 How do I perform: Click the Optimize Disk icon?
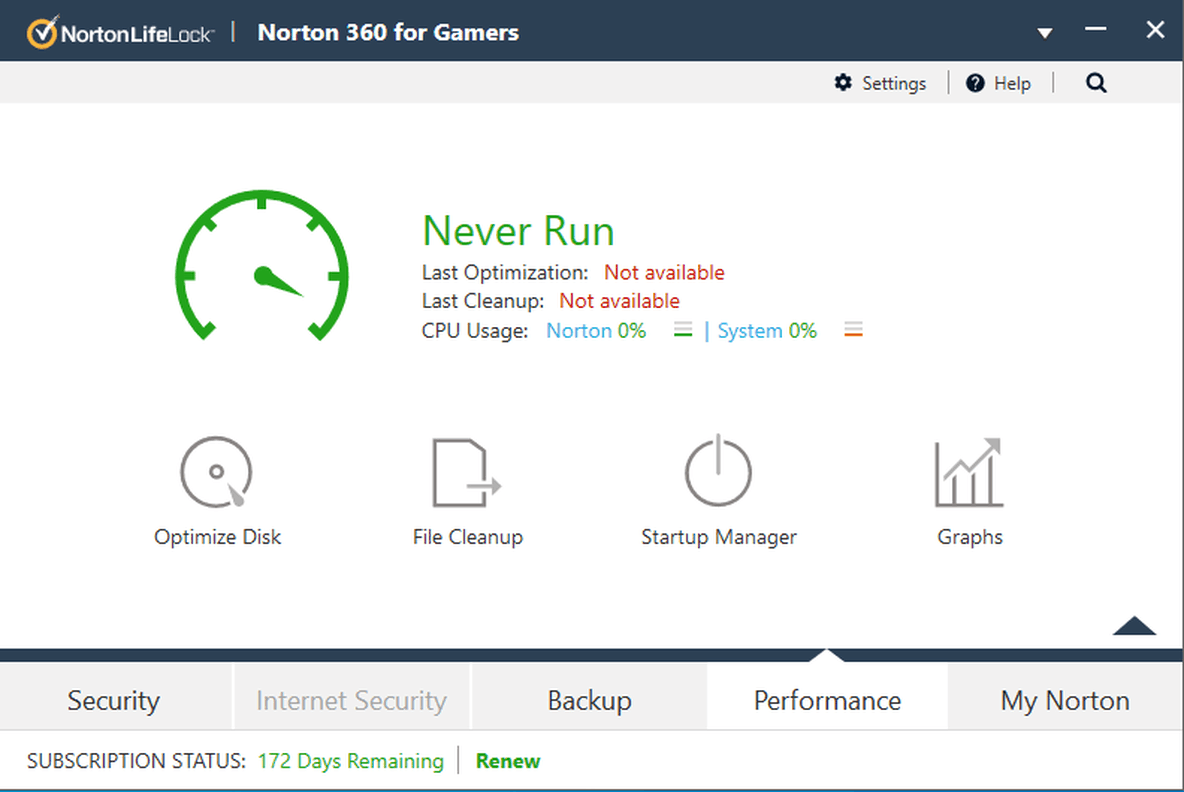tap(216, 473)
